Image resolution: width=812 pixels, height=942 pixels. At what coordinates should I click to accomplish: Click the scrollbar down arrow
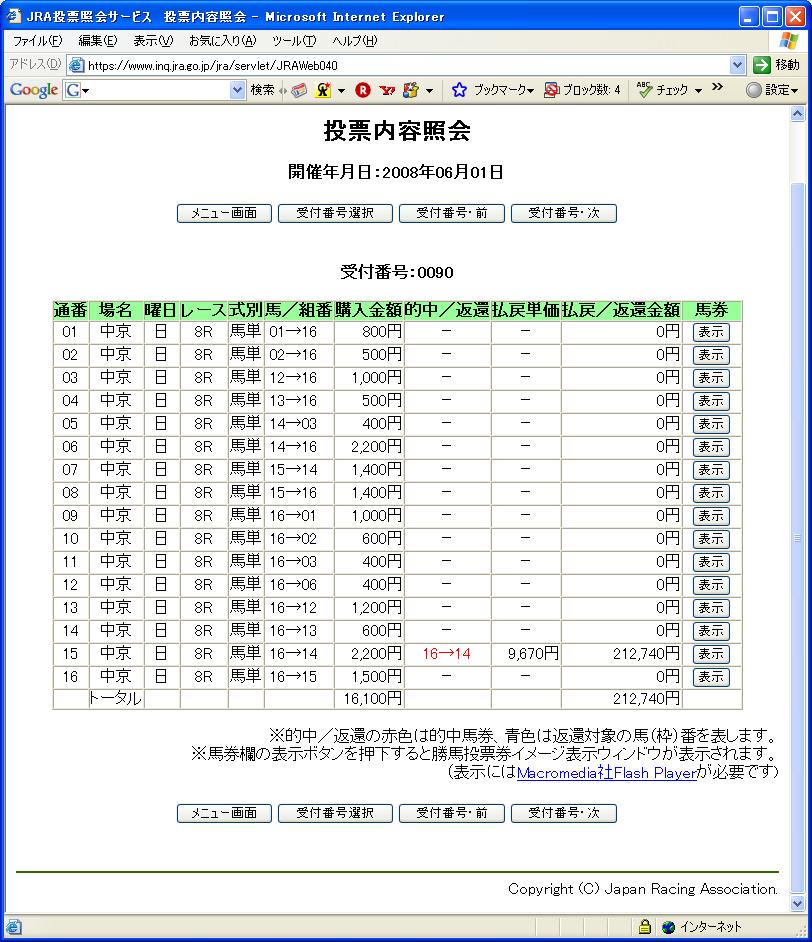(x=798, y=903)
